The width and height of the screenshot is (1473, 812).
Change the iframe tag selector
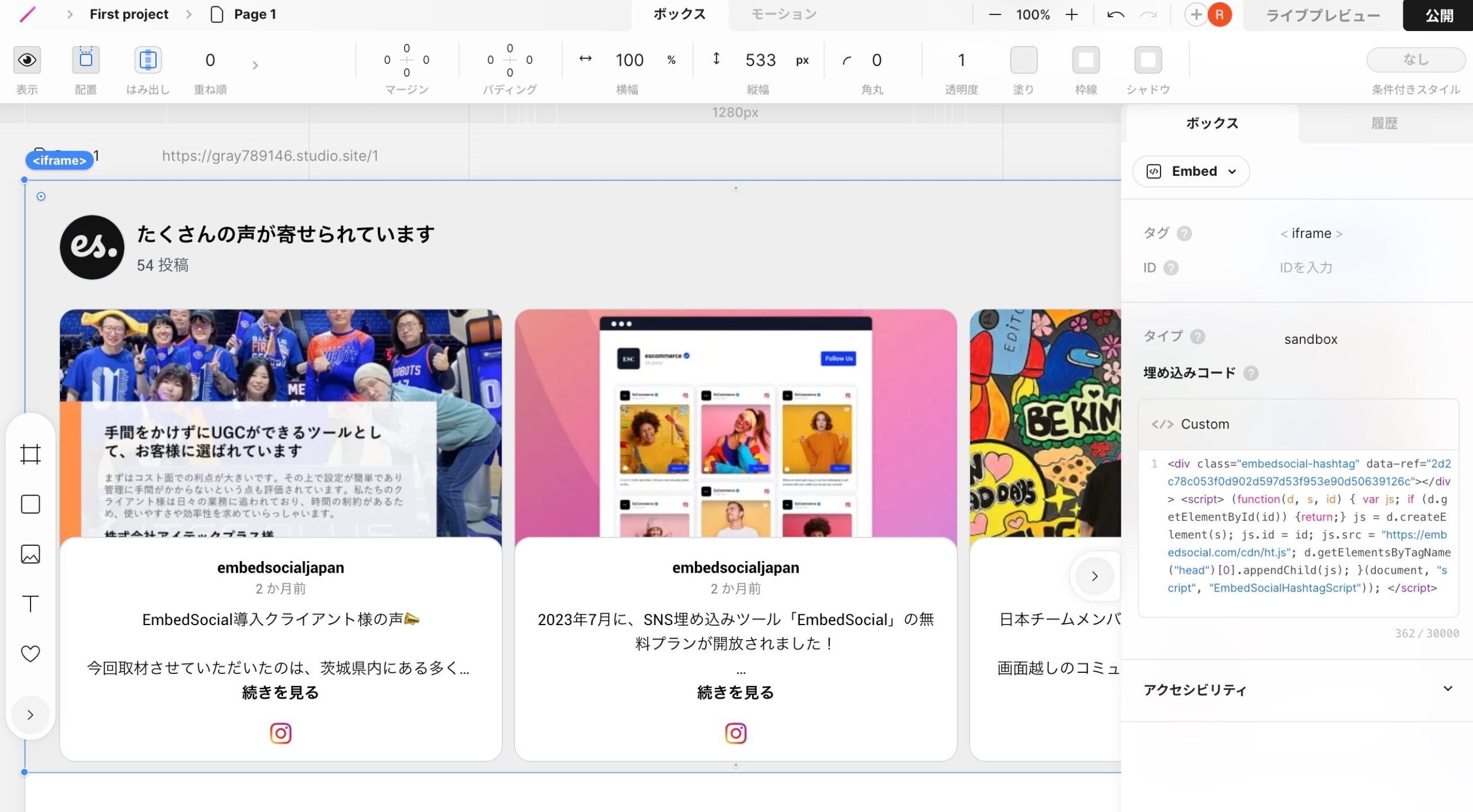(1311, 233)
